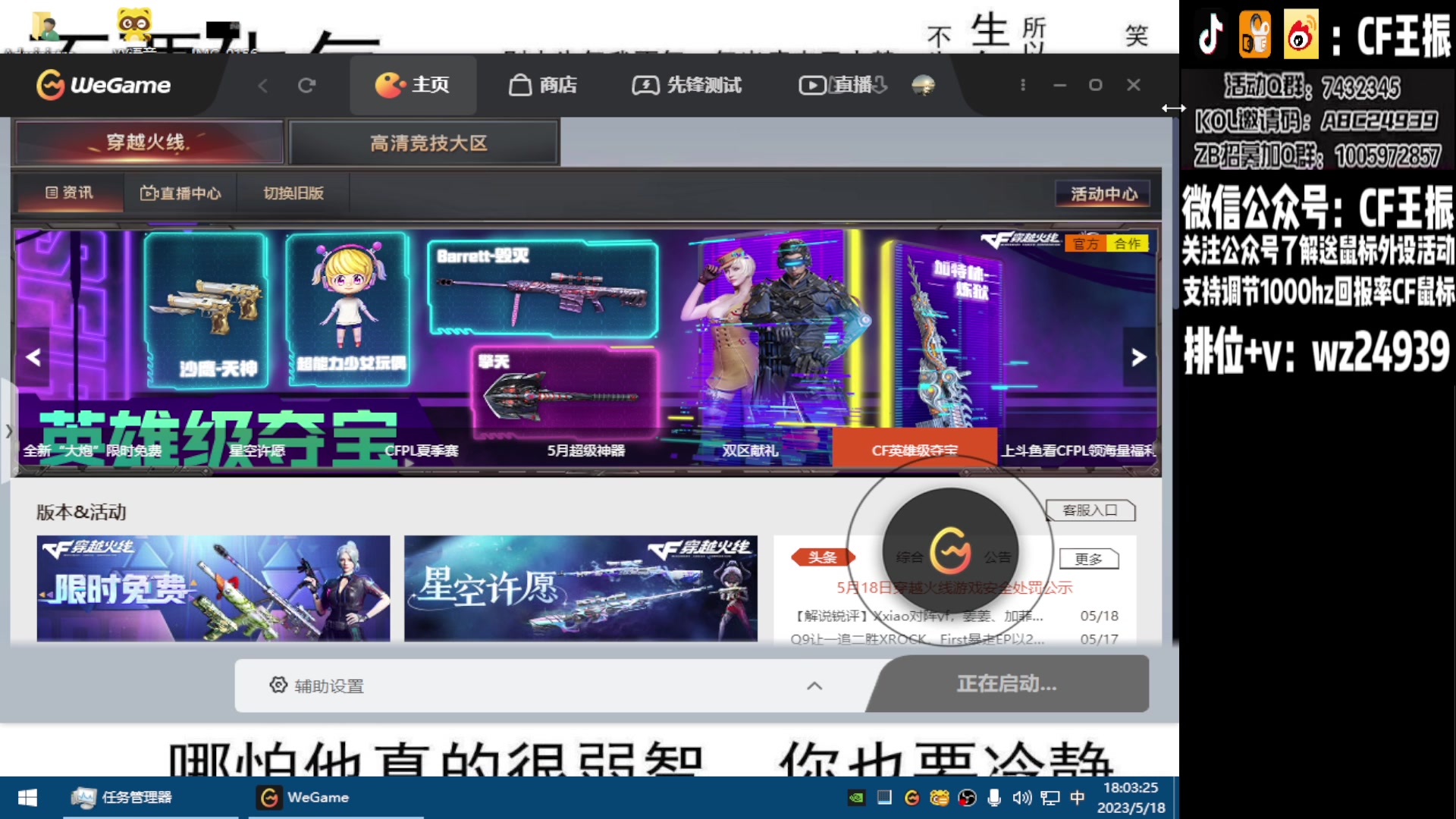Image resolution: width=1456 pixels, height=819 pixels.
Task: Click the NVIDIA tray icon
Action: pyautogui.click(x=856, y=798)
